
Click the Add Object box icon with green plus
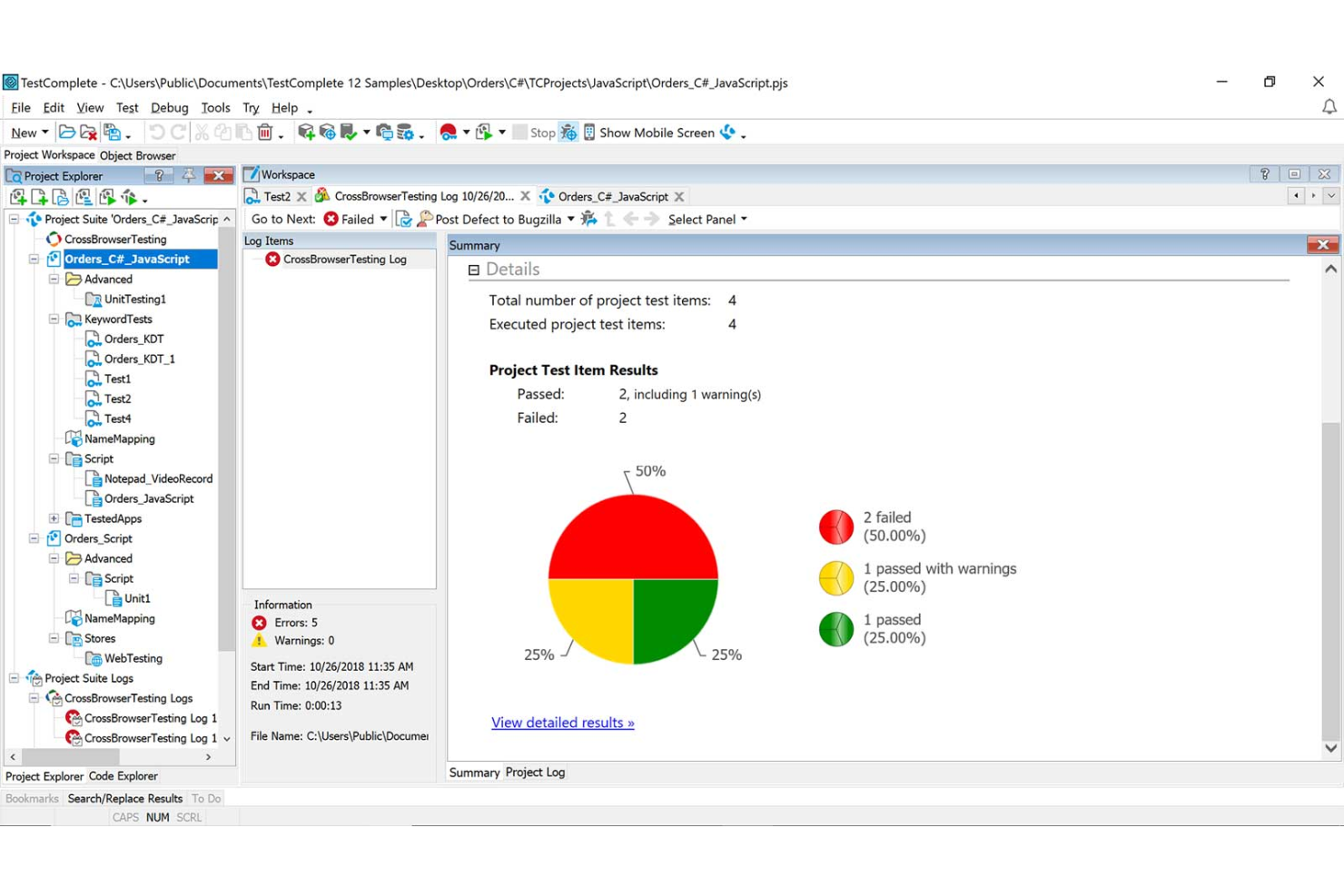click(x=306, y=133)
